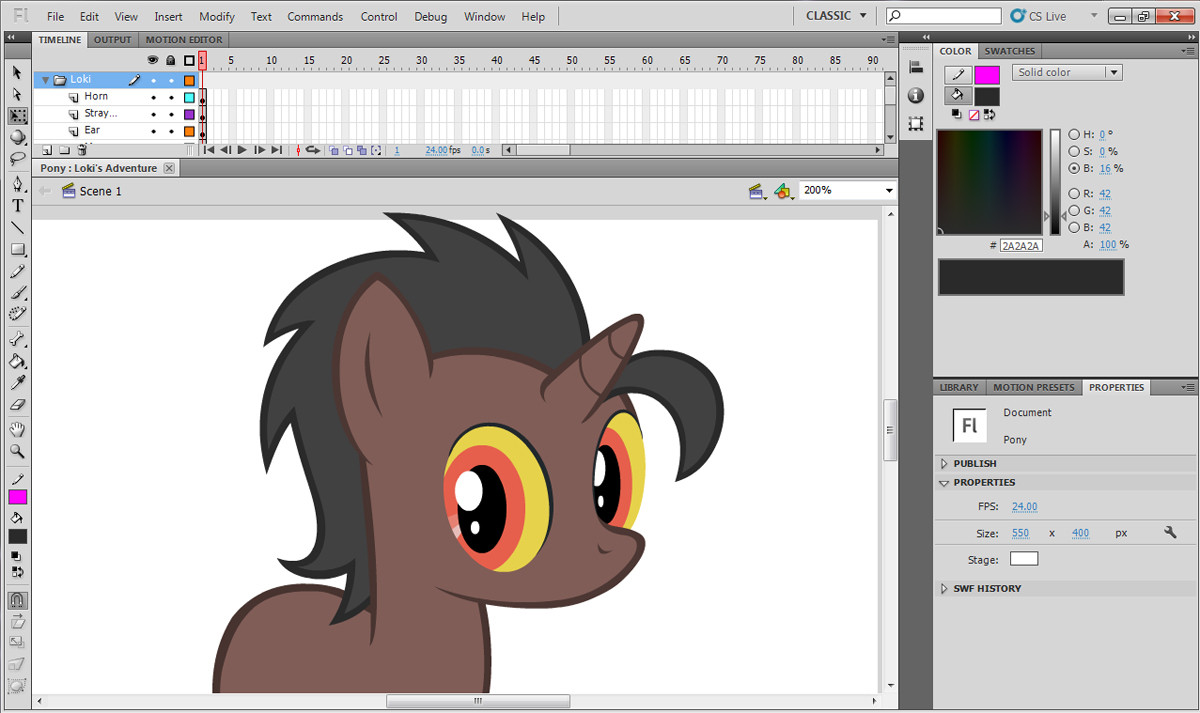The width and height of the screenshot is (1200, 713).
Task: Close the Pony : Loki's Adventure document tab
Action: (x=169, y=168)
